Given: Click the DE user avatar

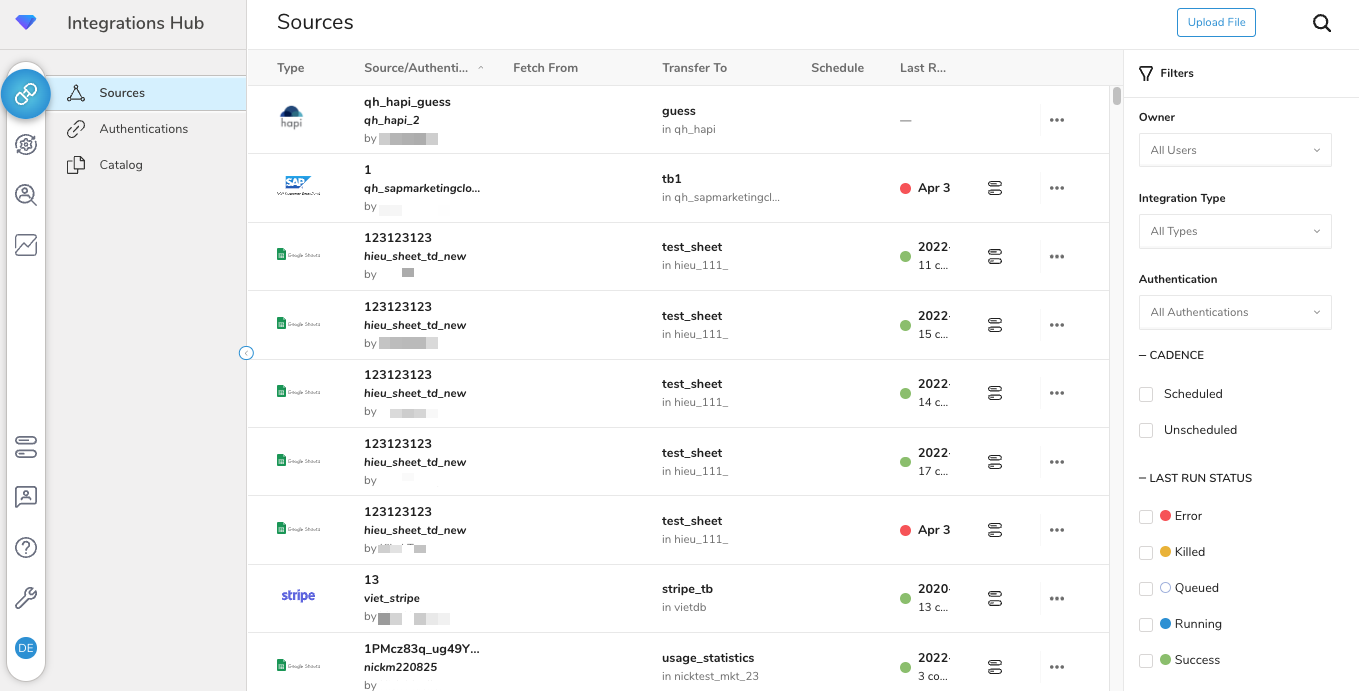Looking at the screenshot, I should [x=26, y=648].
